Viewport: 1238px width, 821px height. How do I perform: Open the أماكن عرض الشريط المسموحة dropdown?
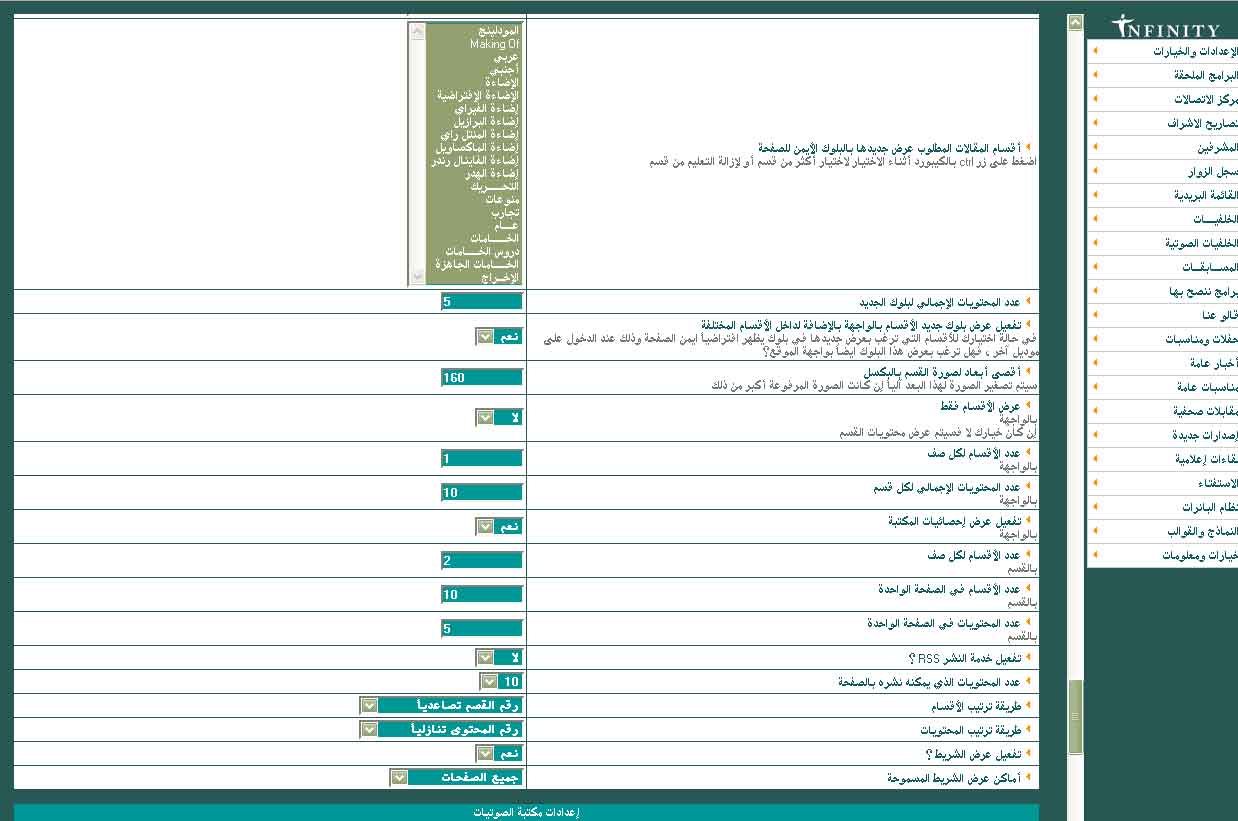click(x=456, y=777)
